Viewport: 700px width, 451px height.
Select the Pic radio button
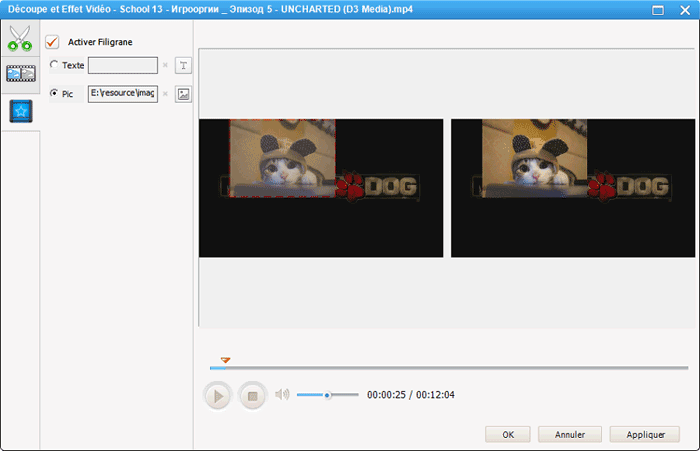click(x=54, y=93)
